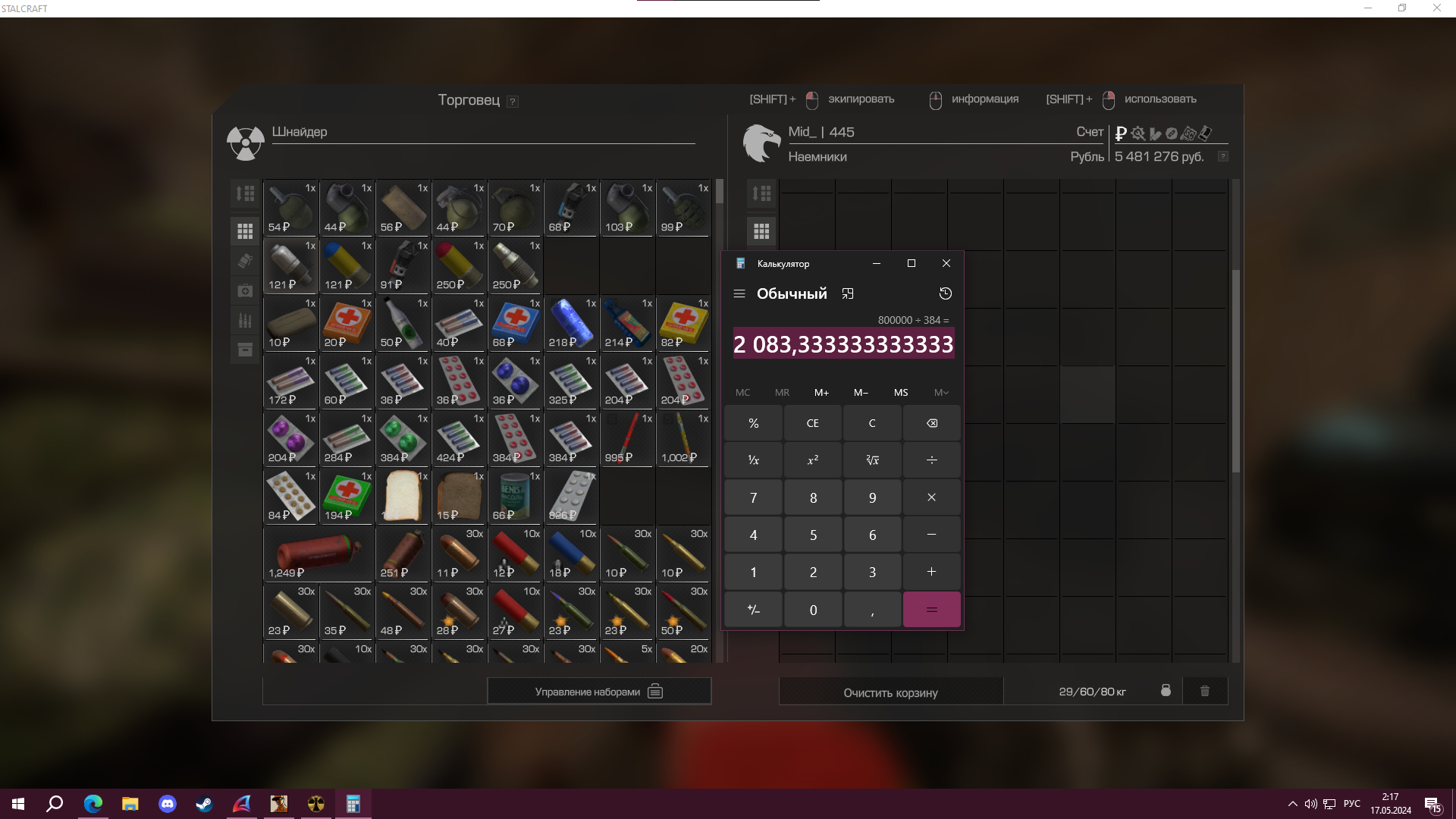Click the calculator percent button

(753, 423)
